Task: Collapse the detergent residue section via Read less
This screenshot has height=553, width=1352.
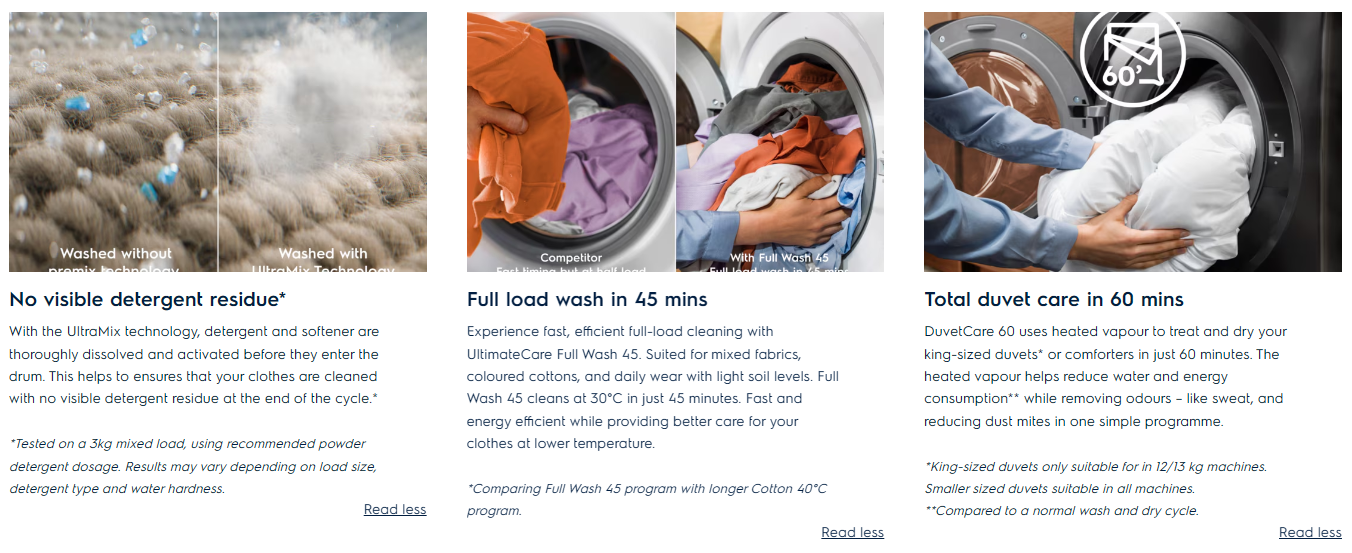Action: (x=395, y=510)
